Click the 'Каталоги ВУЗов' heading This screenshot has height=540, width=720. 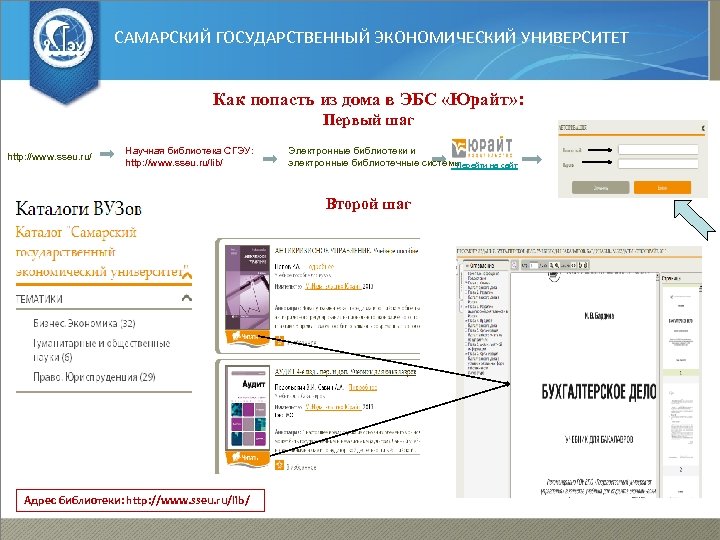(79, 209)
